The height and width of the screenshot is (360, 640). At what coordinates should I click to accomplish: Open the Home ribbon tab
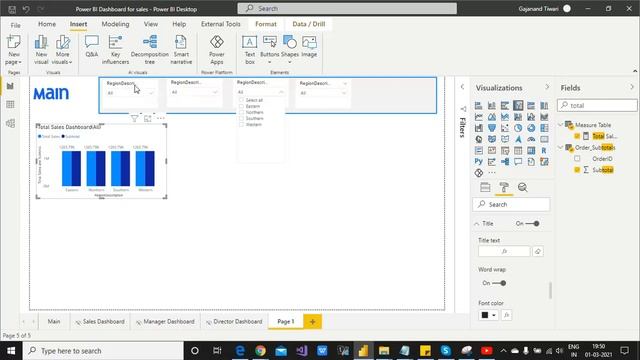[47, 24]
